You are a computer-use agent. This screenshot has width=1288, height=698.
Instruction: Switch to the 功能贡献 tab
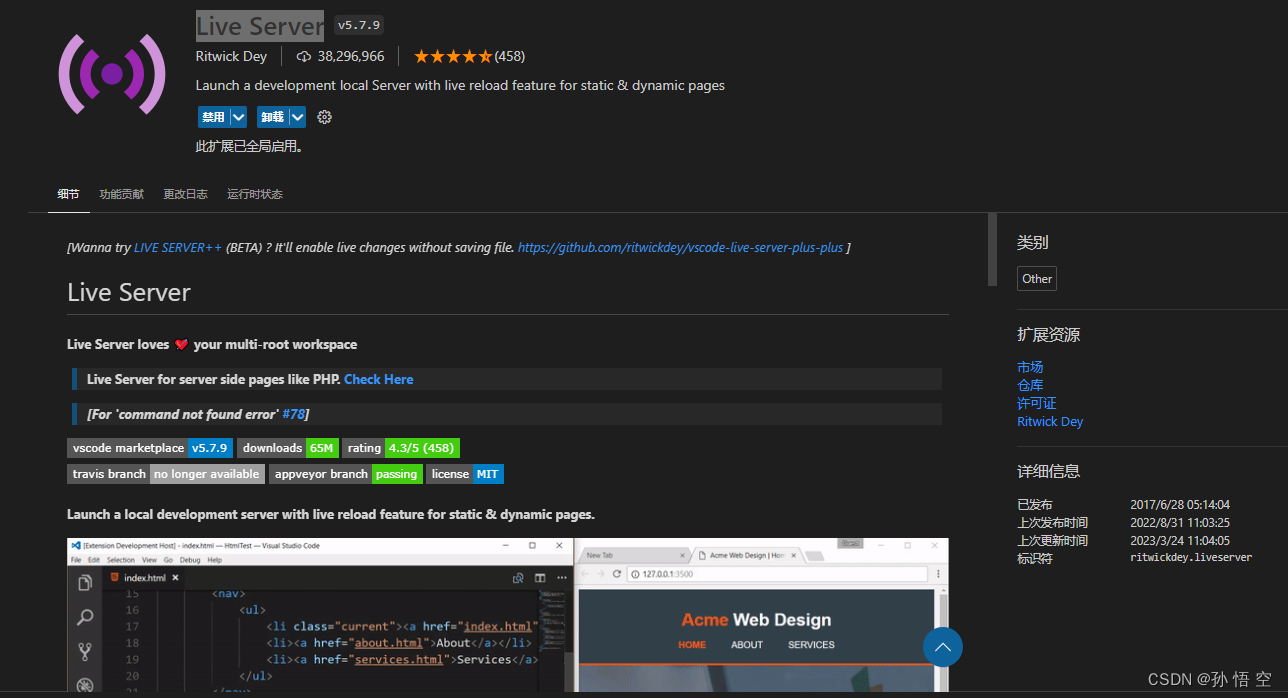(x=121, y=194)
